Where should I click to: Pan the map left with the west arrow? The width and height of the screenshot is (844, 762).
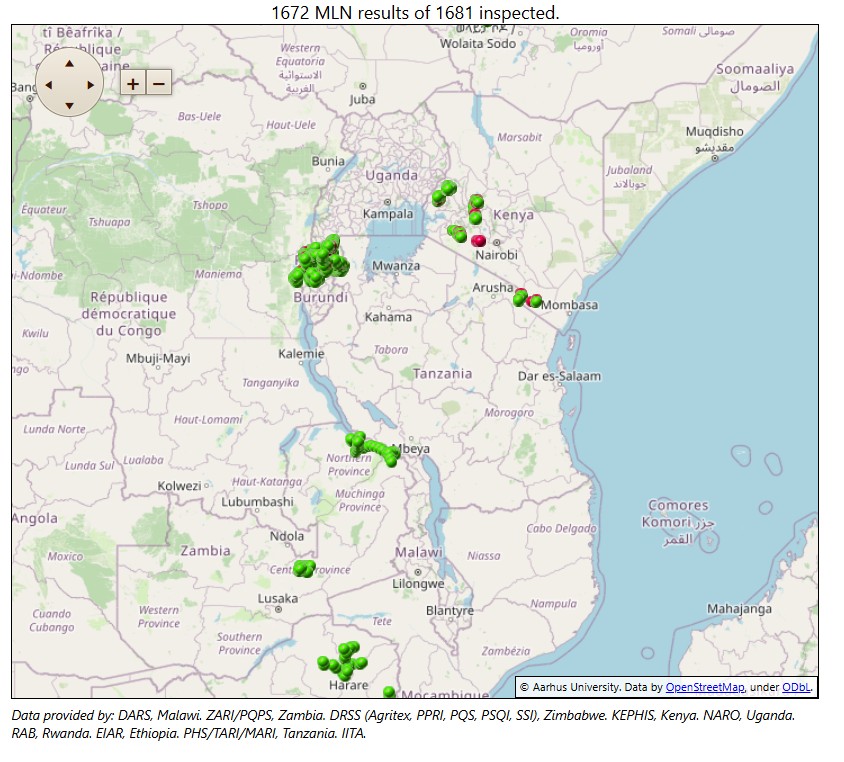pyautogui.click(x=48, y=85)
